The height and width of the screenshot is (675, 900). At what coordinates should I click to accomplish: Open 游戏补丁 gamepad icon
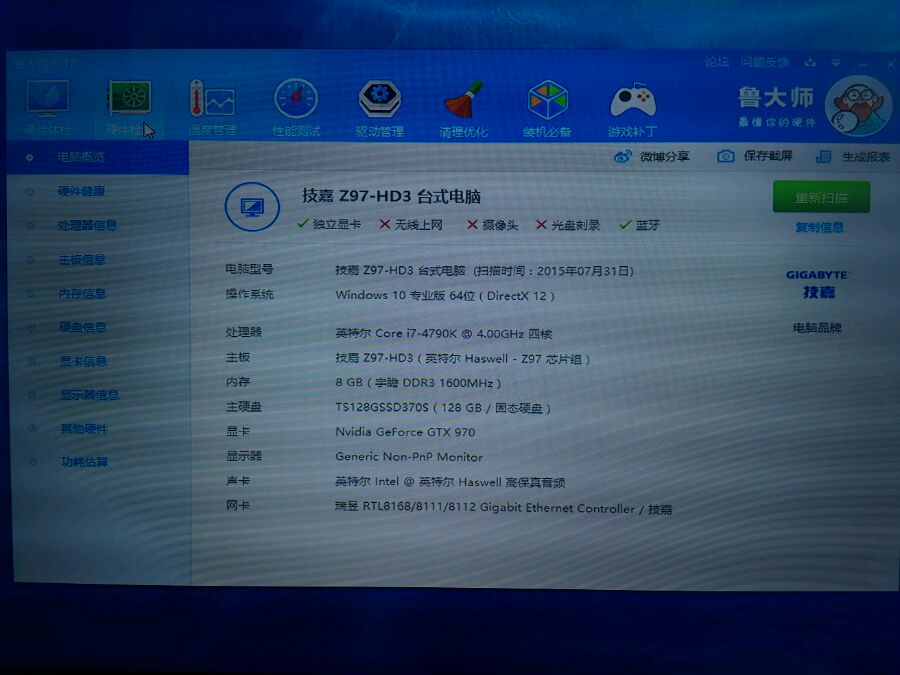point(633,100)
